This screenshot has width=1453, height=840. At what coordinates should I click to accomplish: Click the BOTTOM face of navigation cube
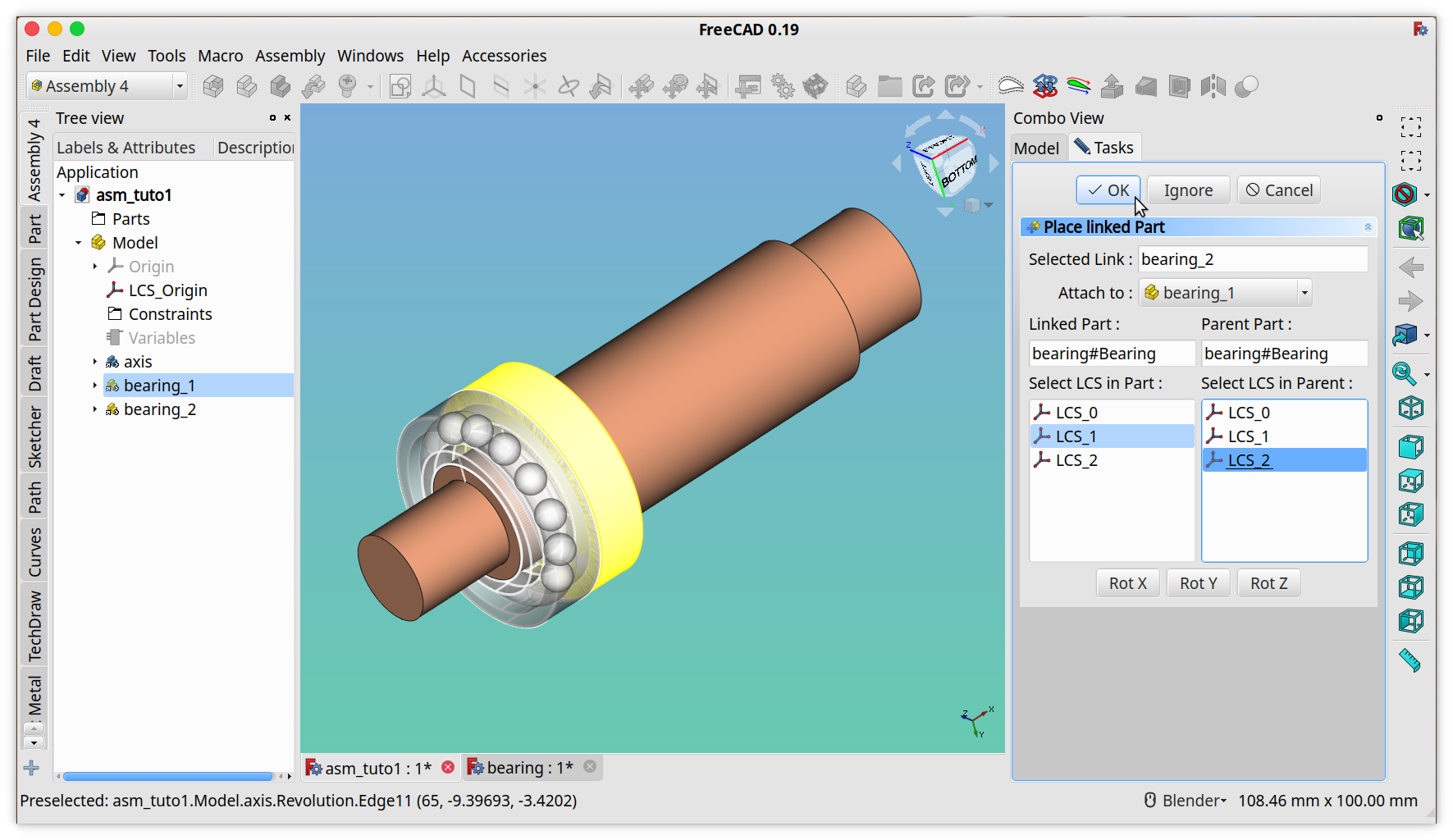pos(959,171)
